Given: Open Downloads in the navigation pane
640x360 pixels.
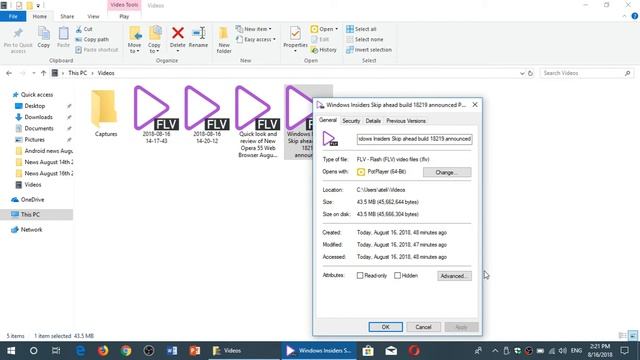Looking at the screenshot, I should pyautogui.click(x=38, y=117).
